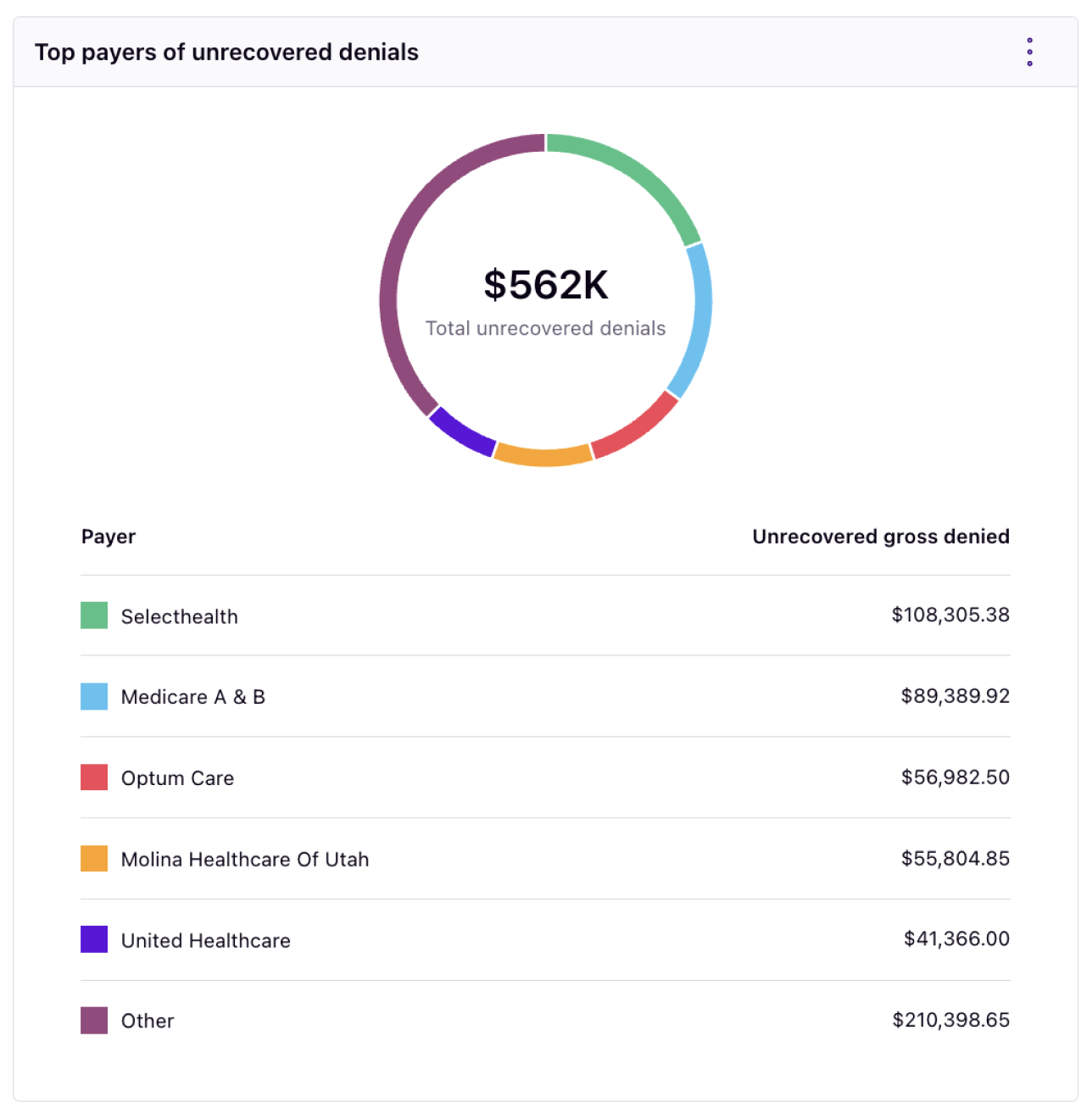Click the Unrecovered gross denied column header

point(881,537)
